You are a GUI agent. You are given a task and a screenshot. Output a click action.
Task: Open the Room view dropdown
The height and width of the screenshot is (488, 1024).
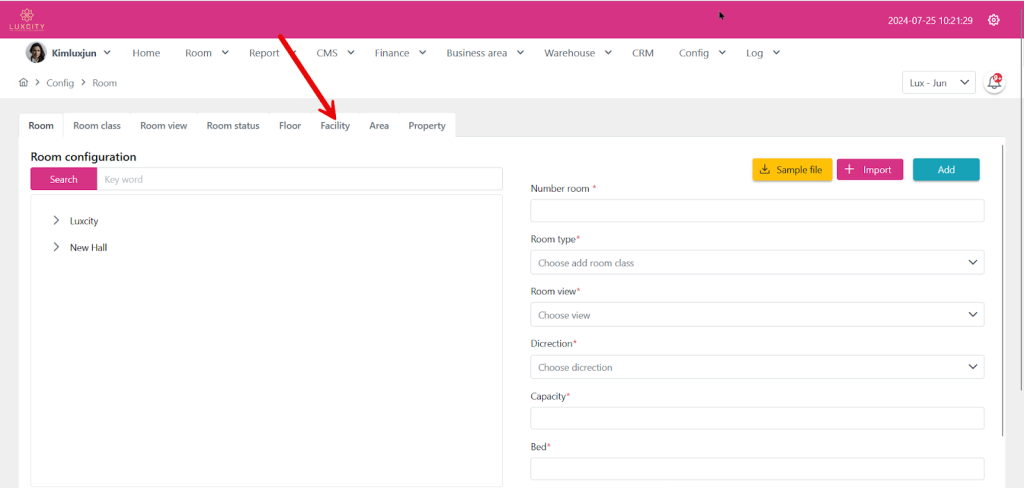[756, 315]
